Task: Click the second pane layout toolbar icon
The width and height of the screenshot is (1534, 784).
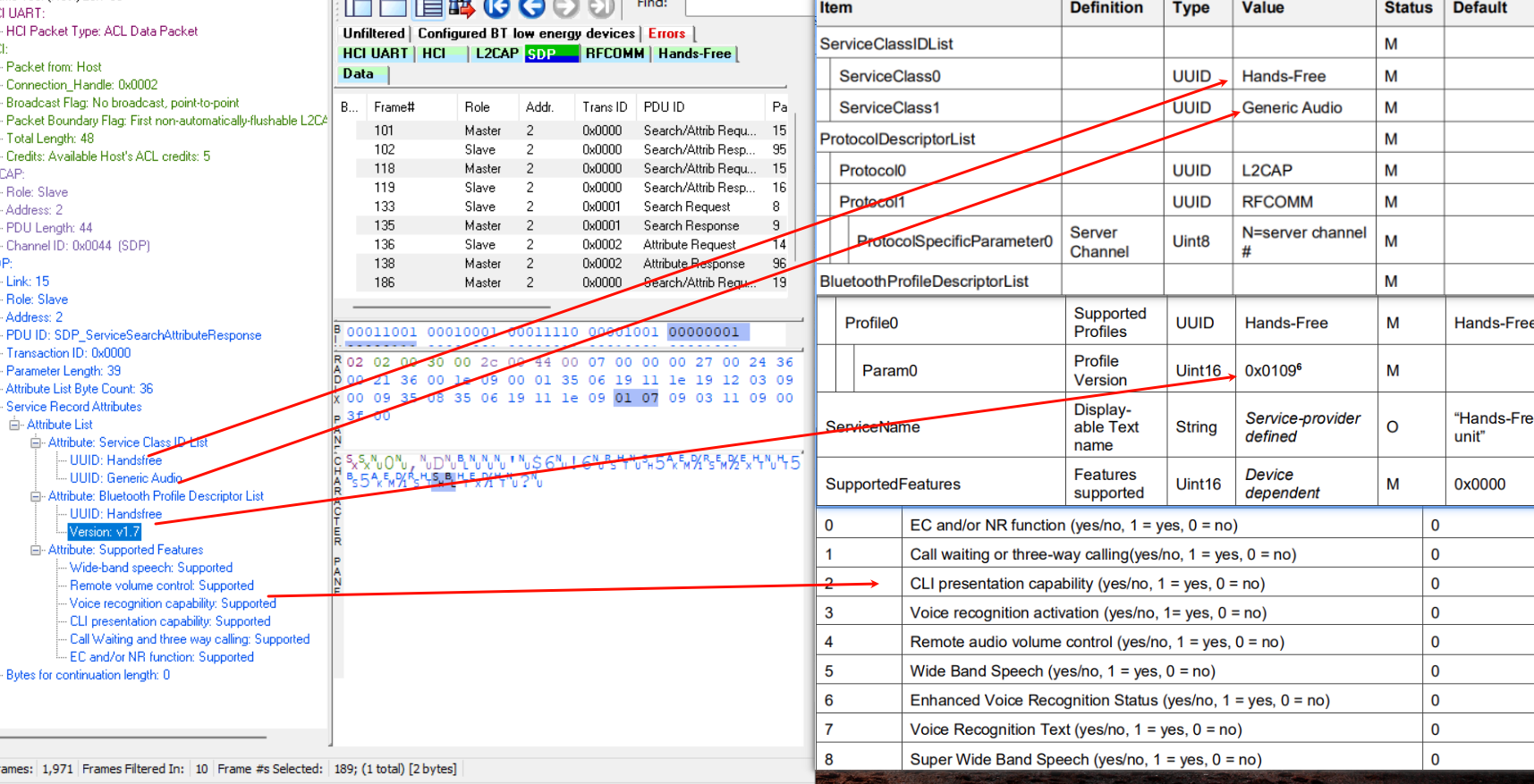Action: point(394,8)
